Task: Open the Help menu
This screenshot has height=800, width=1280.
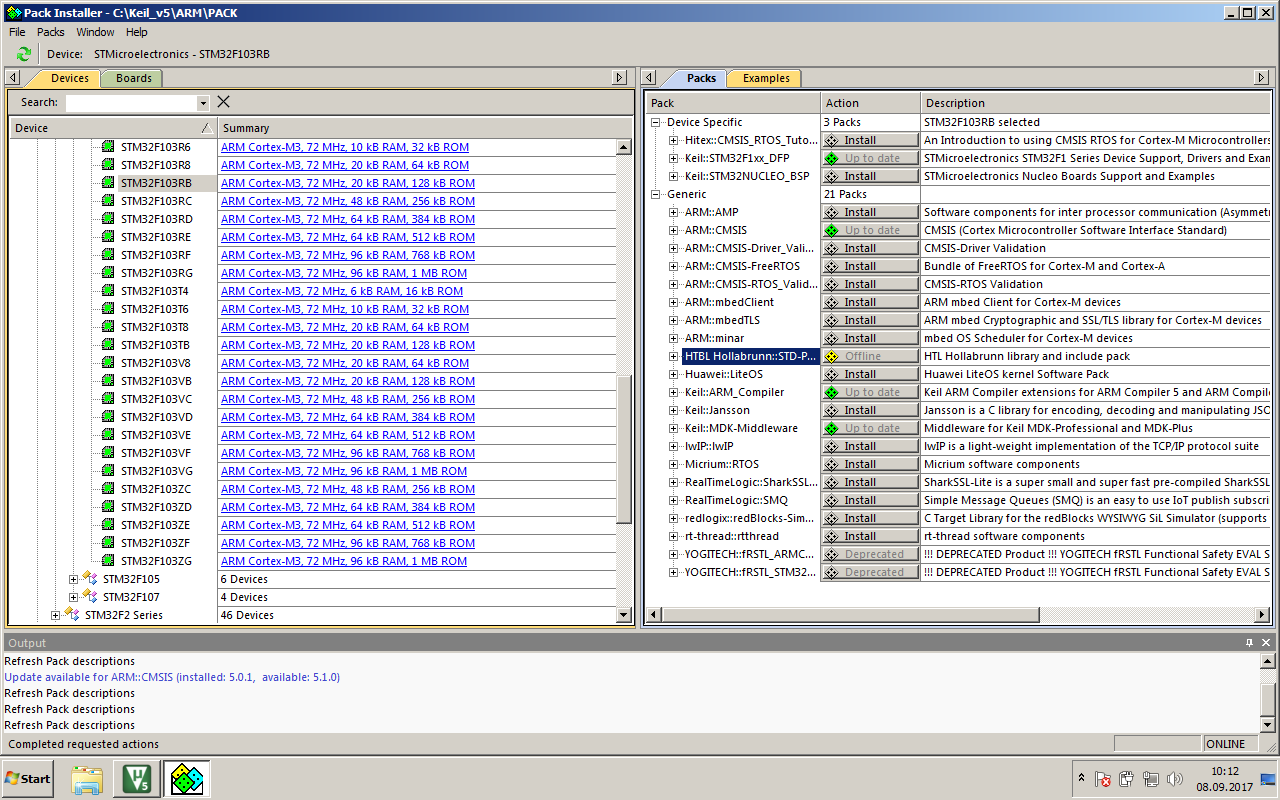Action: pos(137,32)
